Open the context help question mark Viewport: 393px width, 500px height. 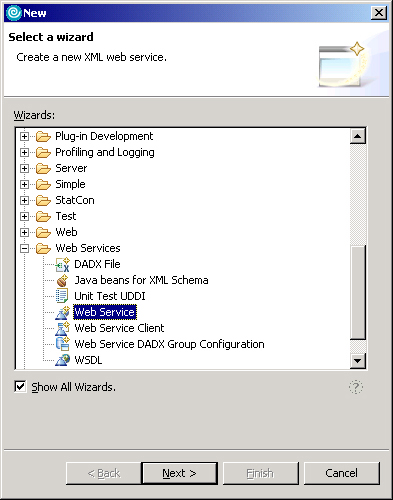coord(356,387)
